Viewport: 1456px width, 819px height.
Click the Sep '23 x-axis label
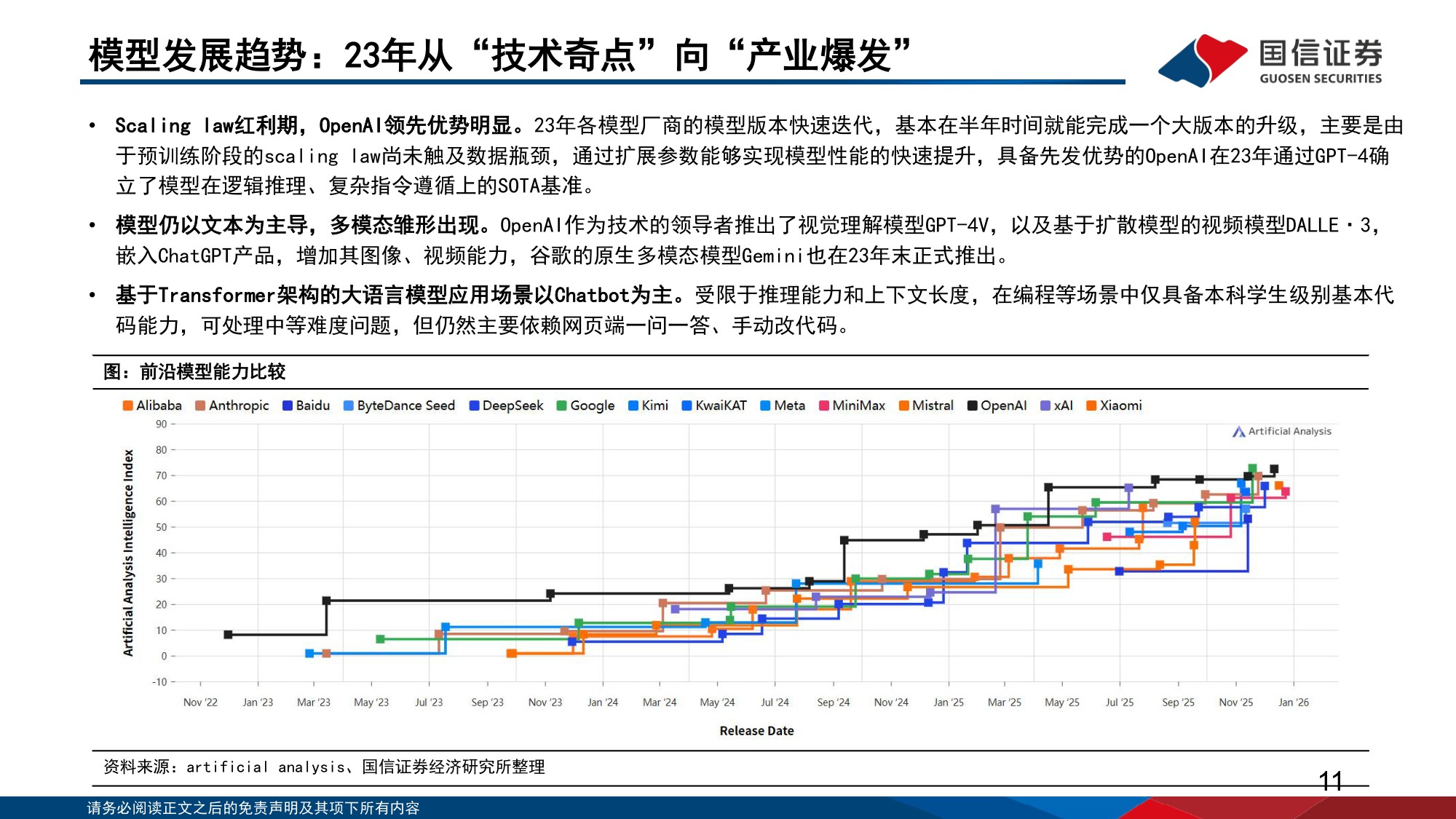coord(487,703)
